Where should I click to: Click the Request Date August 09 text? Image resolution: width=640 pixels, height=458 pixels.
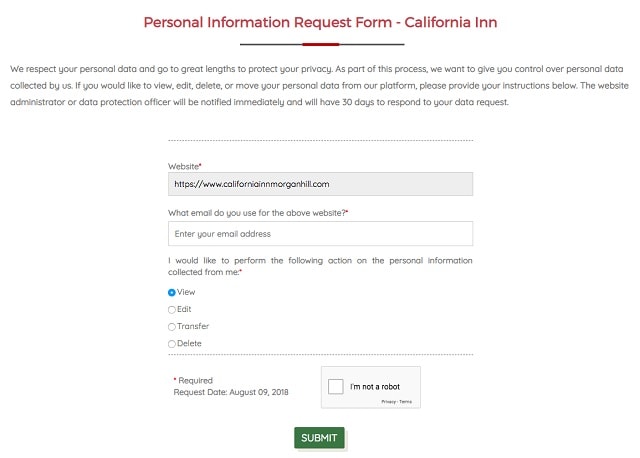pyautogui.click(x=231, y=392)
